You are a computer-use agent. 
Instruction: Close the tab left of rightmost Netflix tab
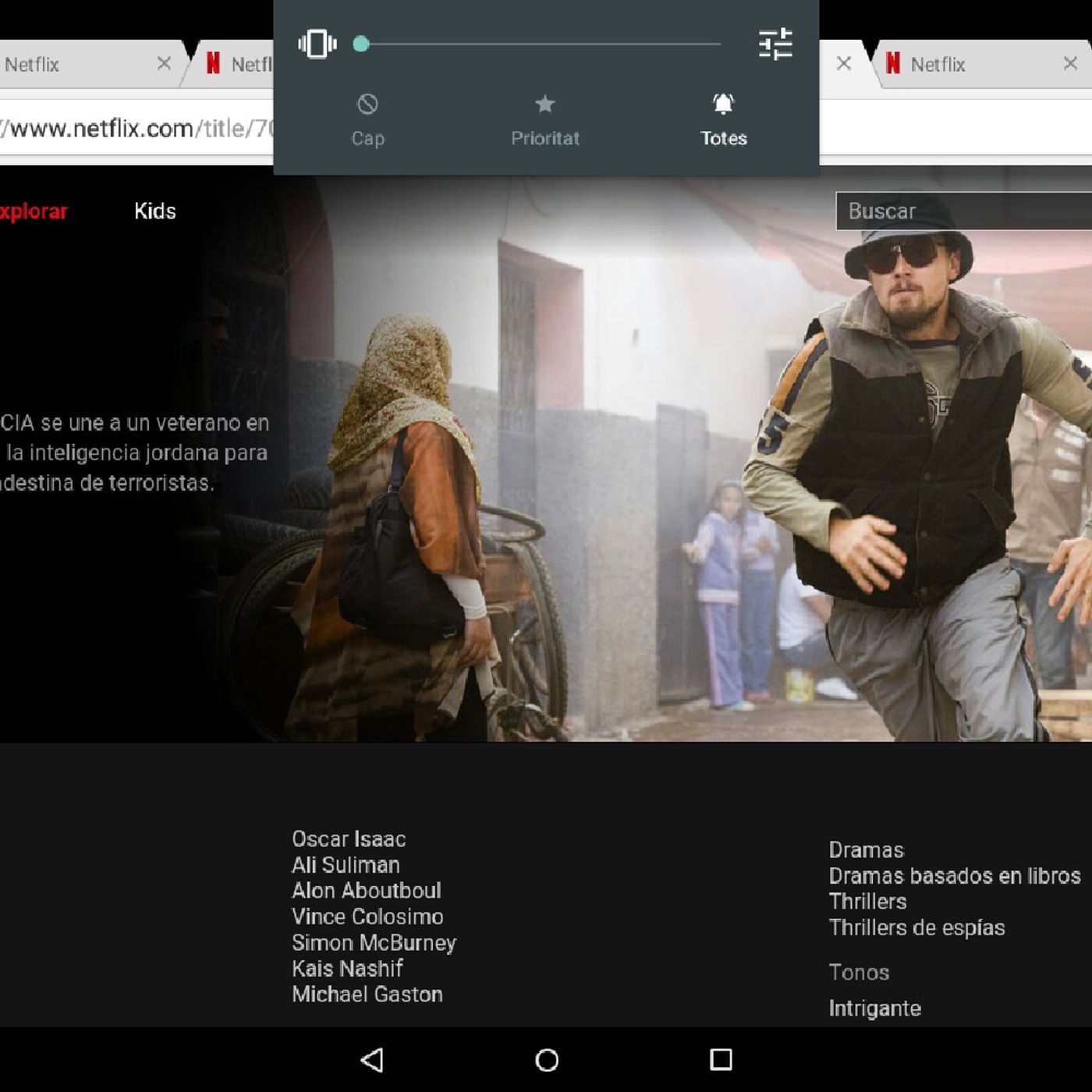point(844,63)
